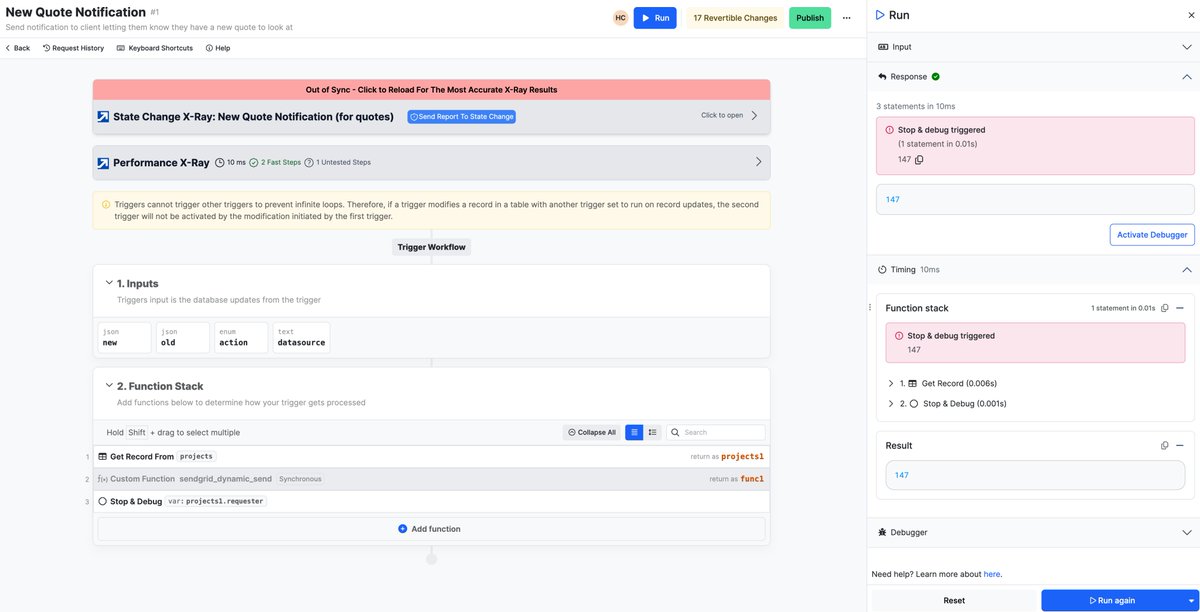Copy the Function stack timing output
Screen dimensions: 1200x612
point(1165,308)
